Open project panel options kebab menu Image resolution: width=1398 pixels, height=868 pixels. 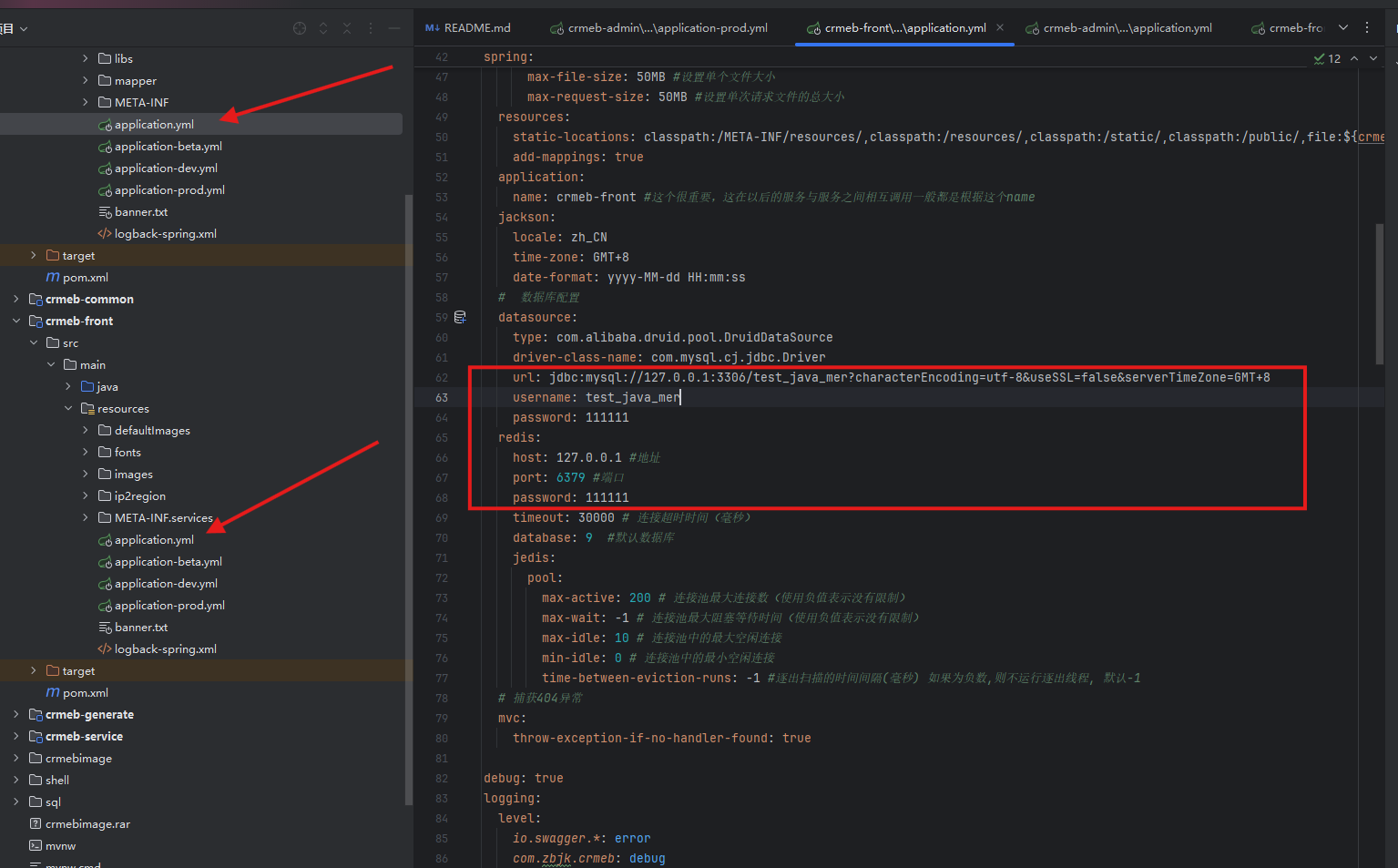coord(371,28)
